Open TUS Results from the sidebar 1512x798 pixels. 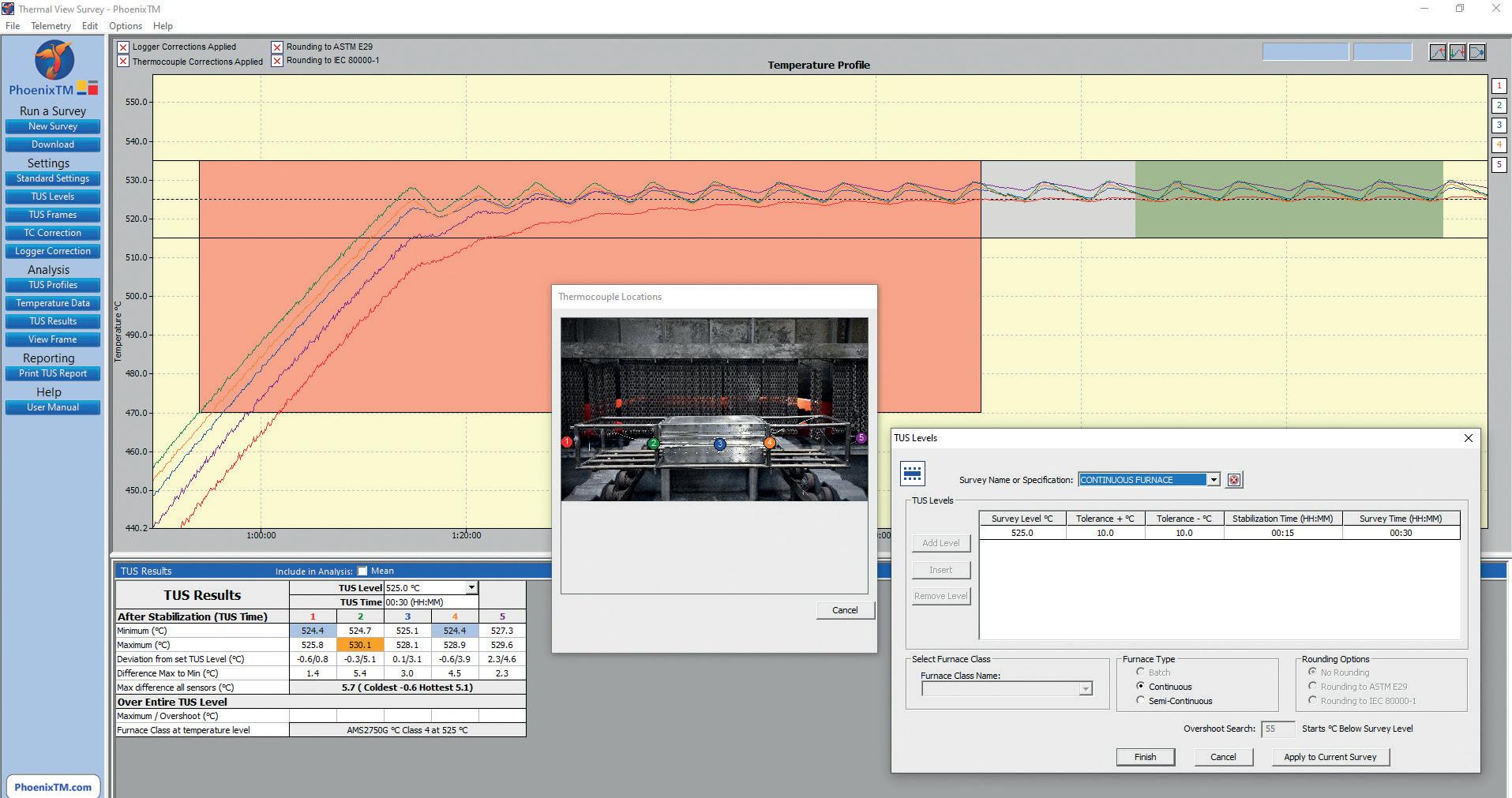coord(53,321)
